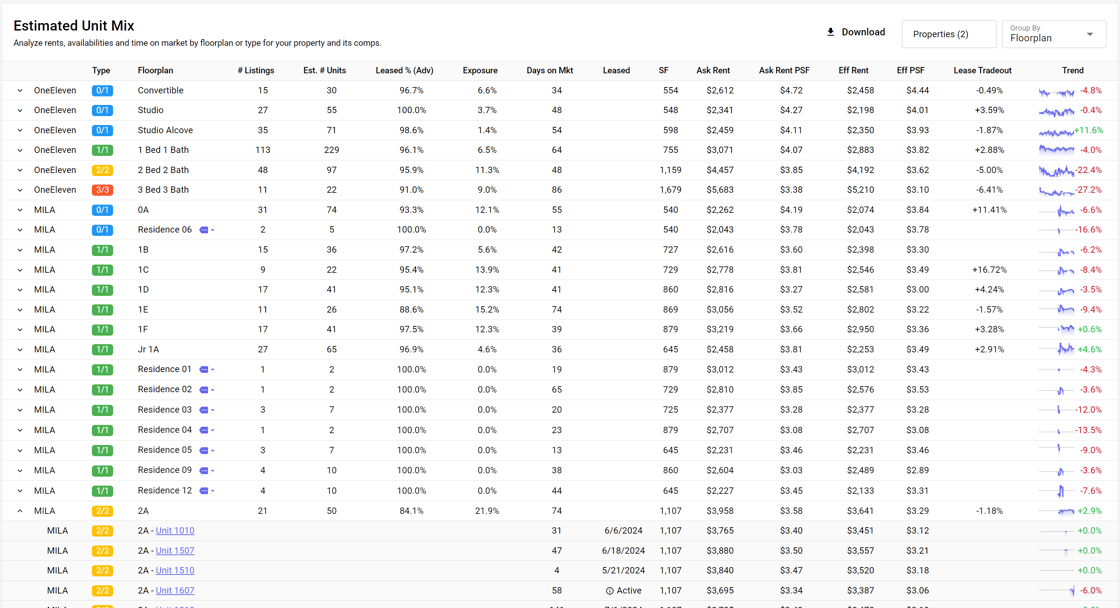The width and height of the screenshot is (1120, 608).
Task: Click the Estimated Unit Mix heading
Action: pyautogui.click(x=74, y=26)
